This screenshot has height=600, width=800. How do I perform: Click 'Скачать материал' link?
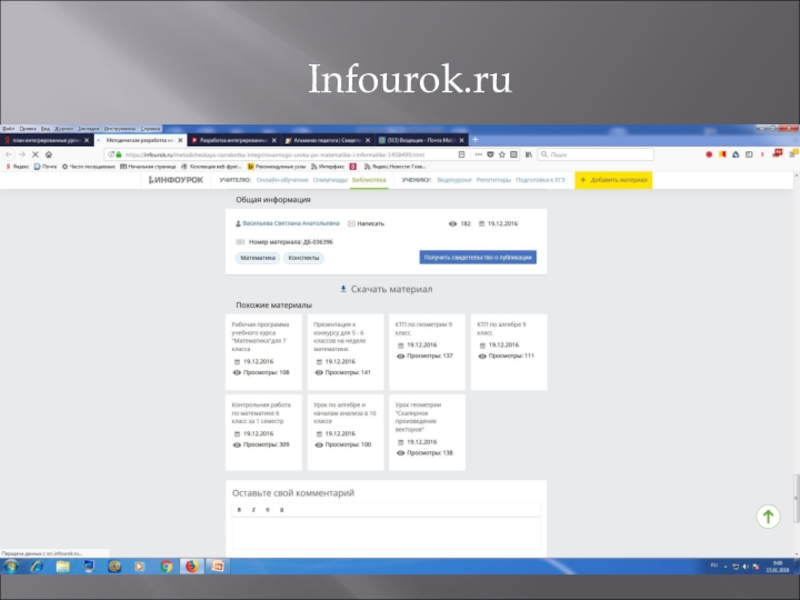(391, 289)
